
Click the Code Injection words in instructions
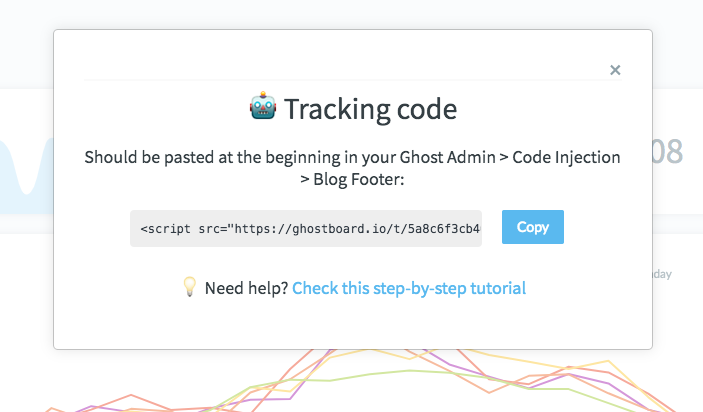[x=566, y=157]
